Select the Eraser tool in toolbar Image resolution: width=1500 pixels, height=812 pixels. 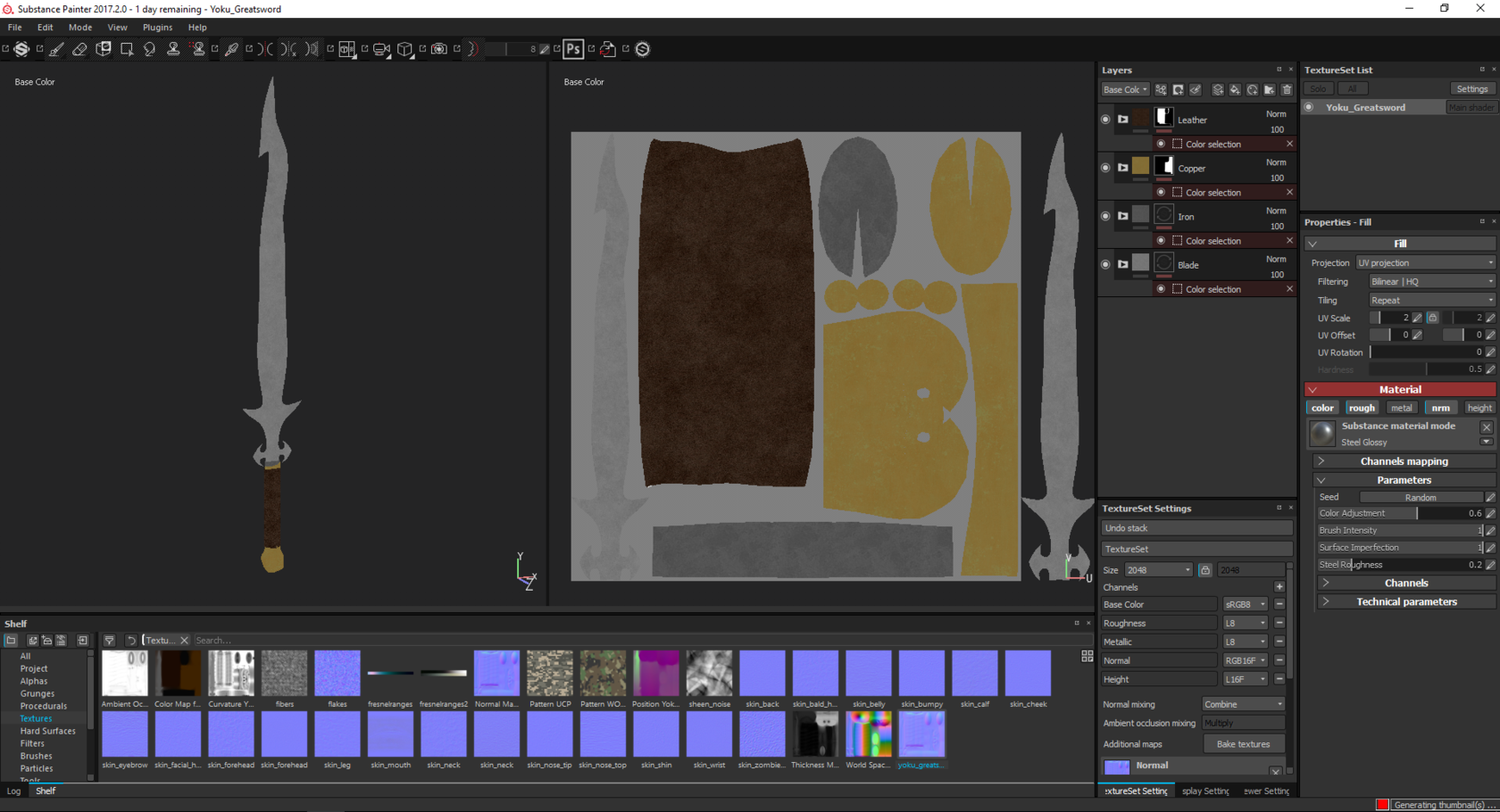click(79, 49)
